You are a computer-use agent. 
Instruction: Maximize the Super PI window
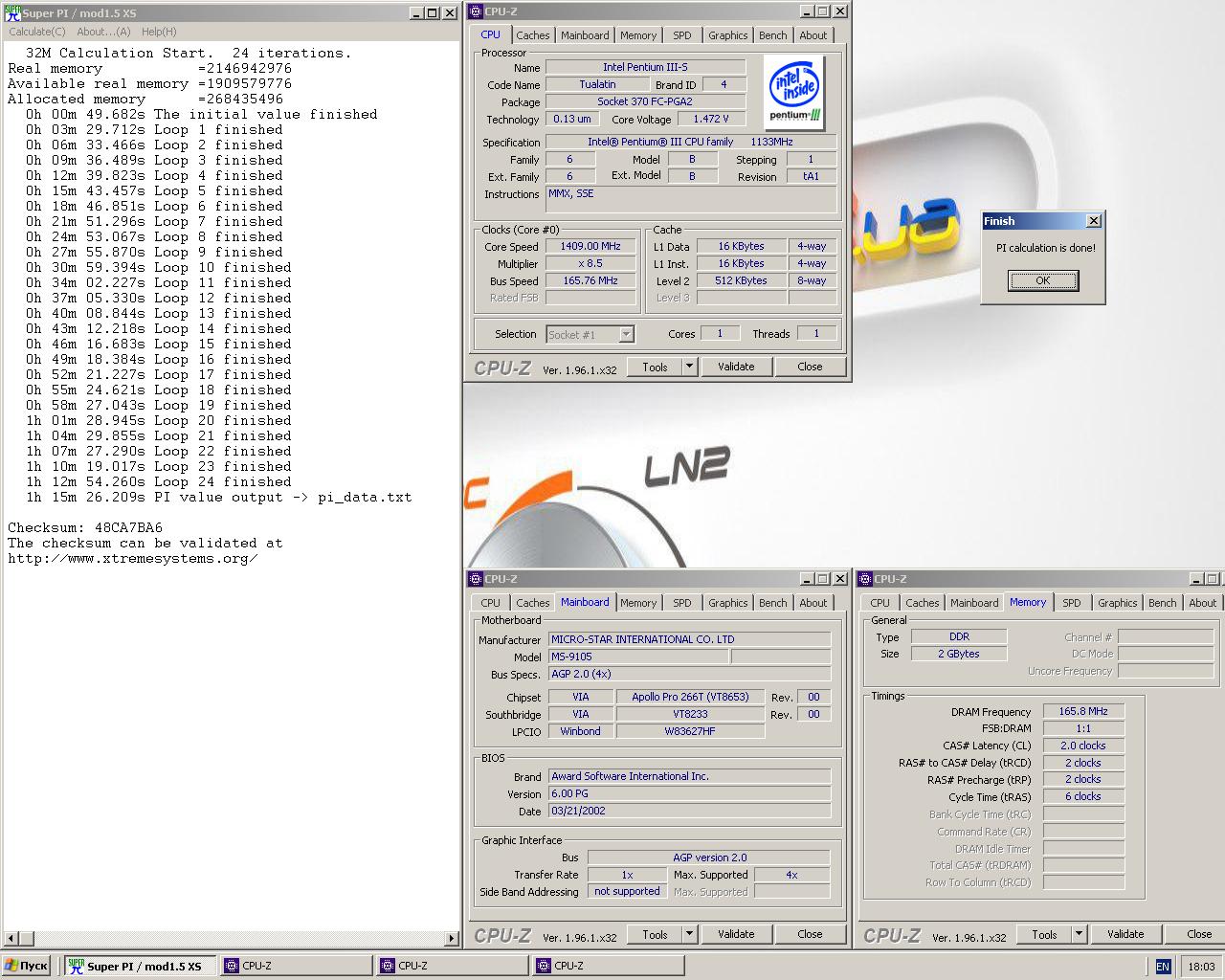(433, 13)
